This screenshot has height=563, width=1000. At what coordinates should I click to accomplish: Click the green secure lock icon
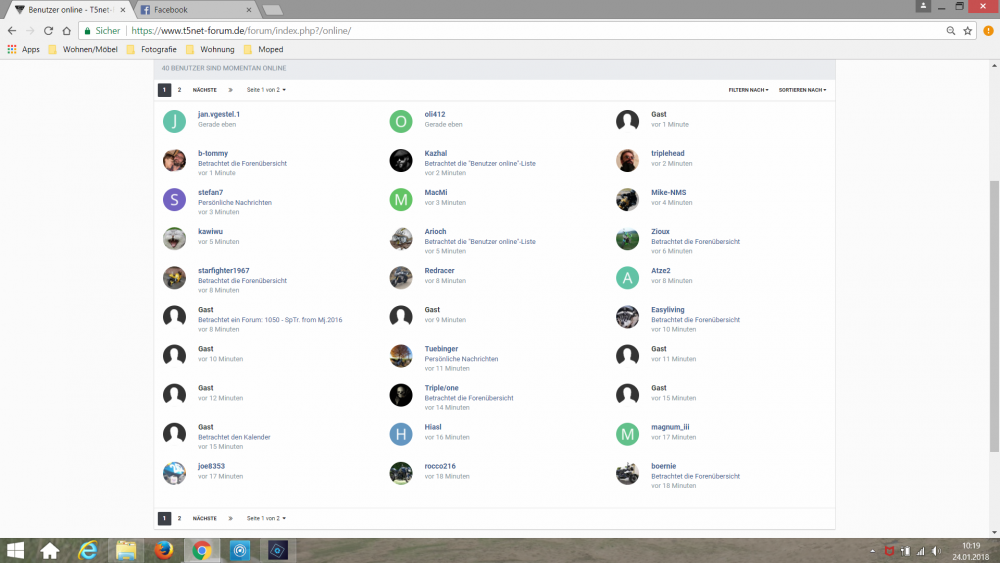coord(87,31)
